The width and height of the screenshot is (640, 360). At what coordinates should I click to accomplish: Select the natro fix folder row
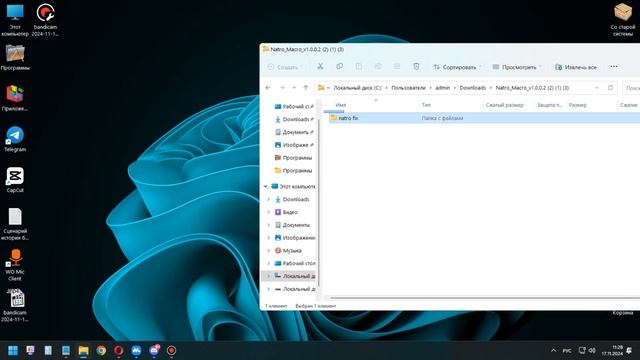(x=484, y=118)
